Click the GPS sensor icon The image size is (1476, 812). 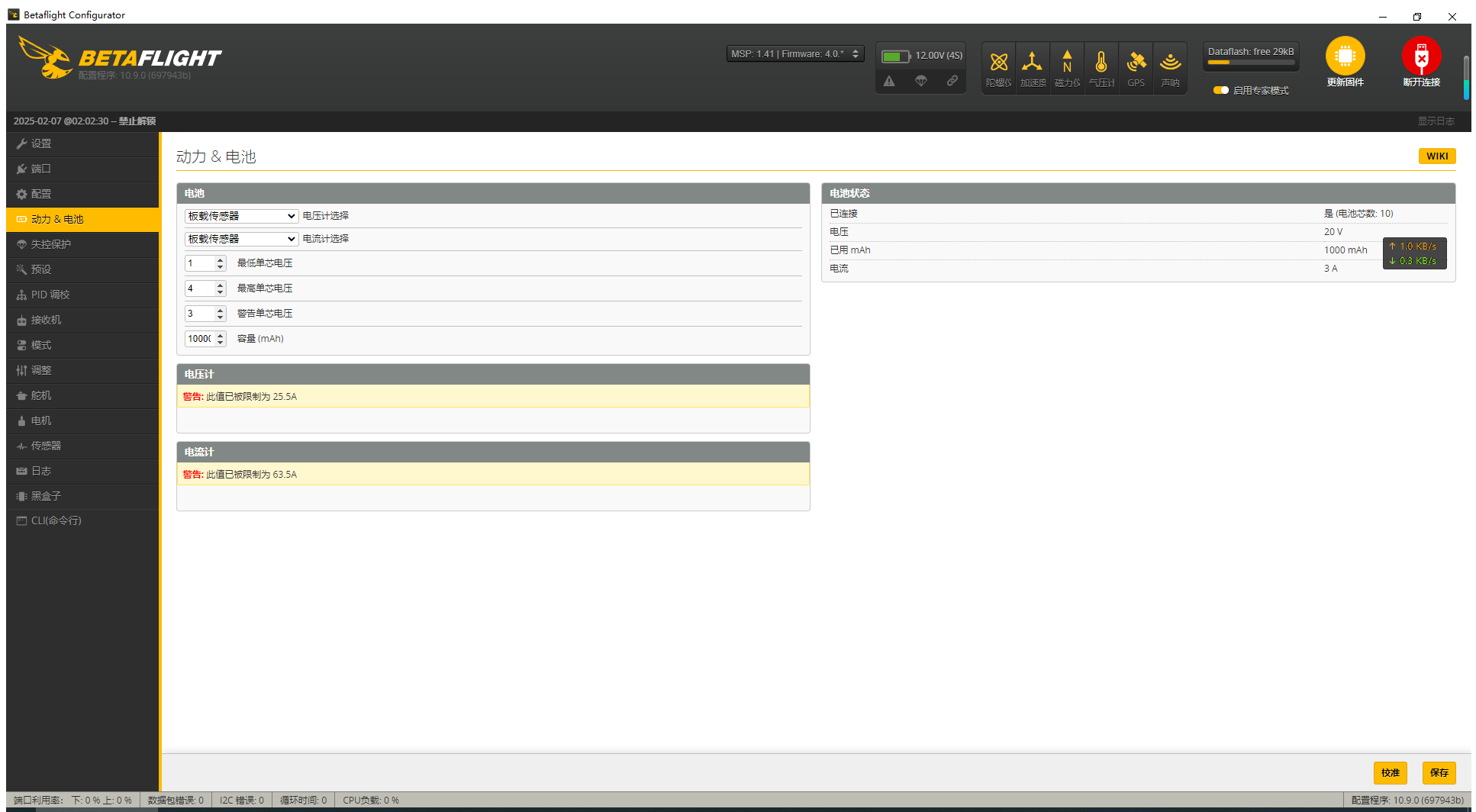tap(1136, 68)
